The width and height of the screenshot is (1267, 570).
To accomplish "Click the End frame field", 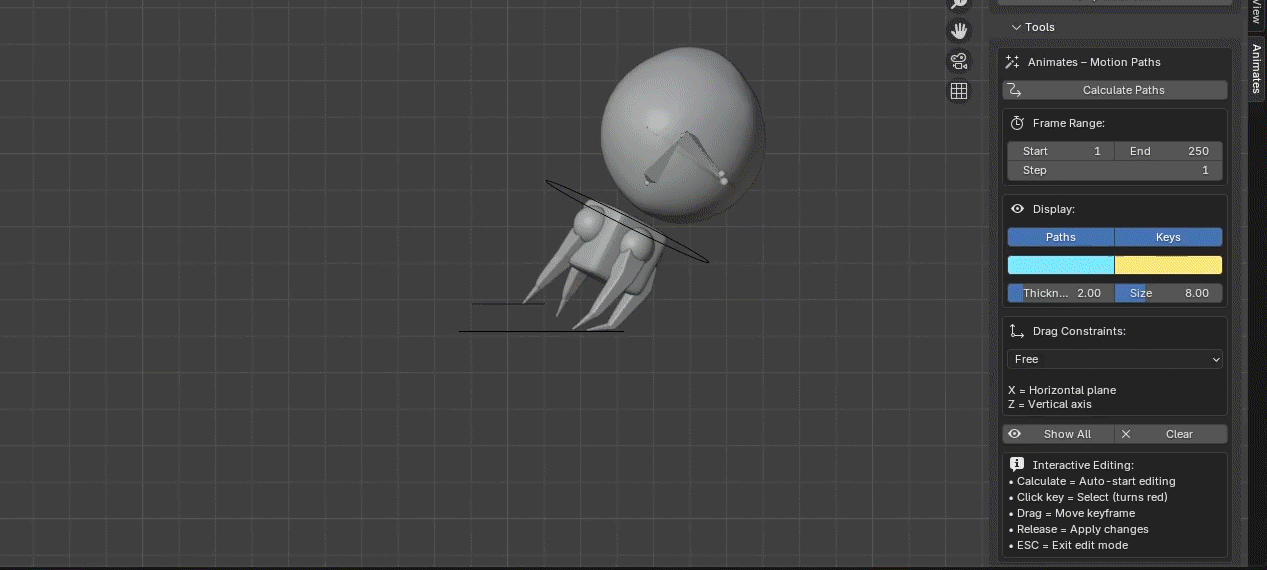I will [x=1168, y=151].
